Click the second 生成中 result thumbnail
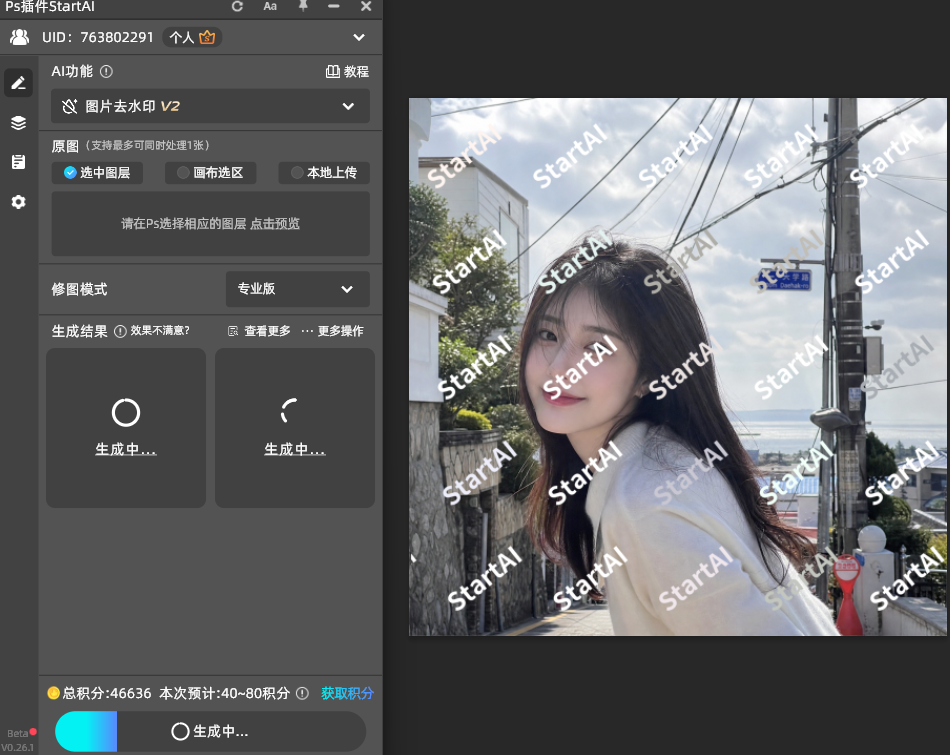The height and width of the screenshot is (755, 950). [x=295, y=428]
